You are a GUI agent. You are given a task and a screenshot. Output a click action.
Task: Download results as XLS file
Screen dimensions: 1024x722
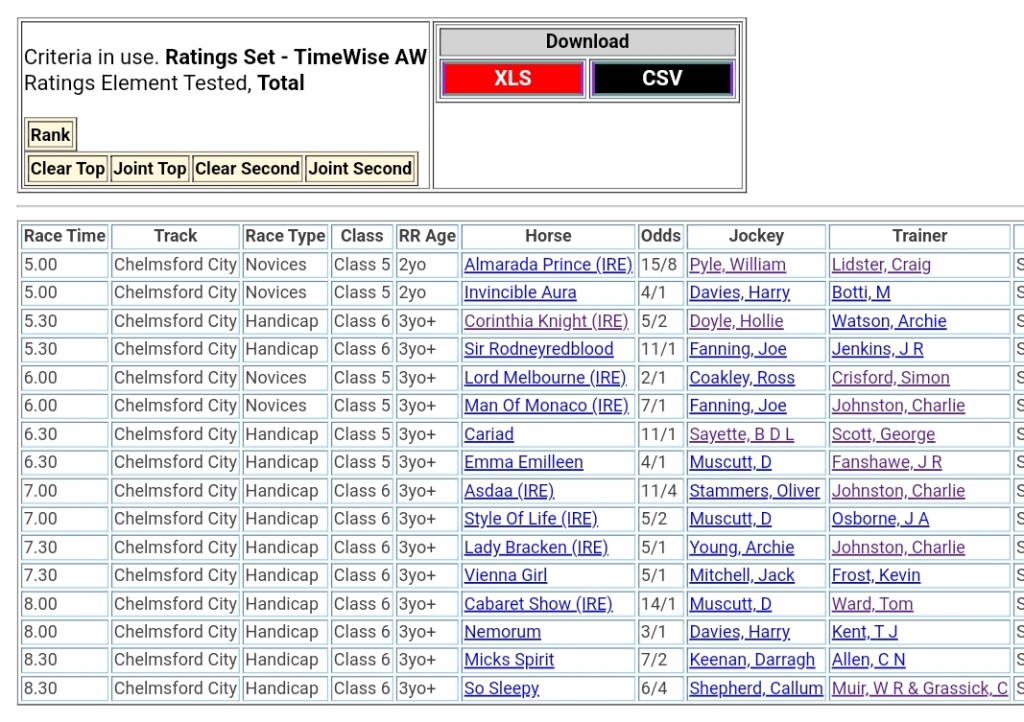pos(512,79)
